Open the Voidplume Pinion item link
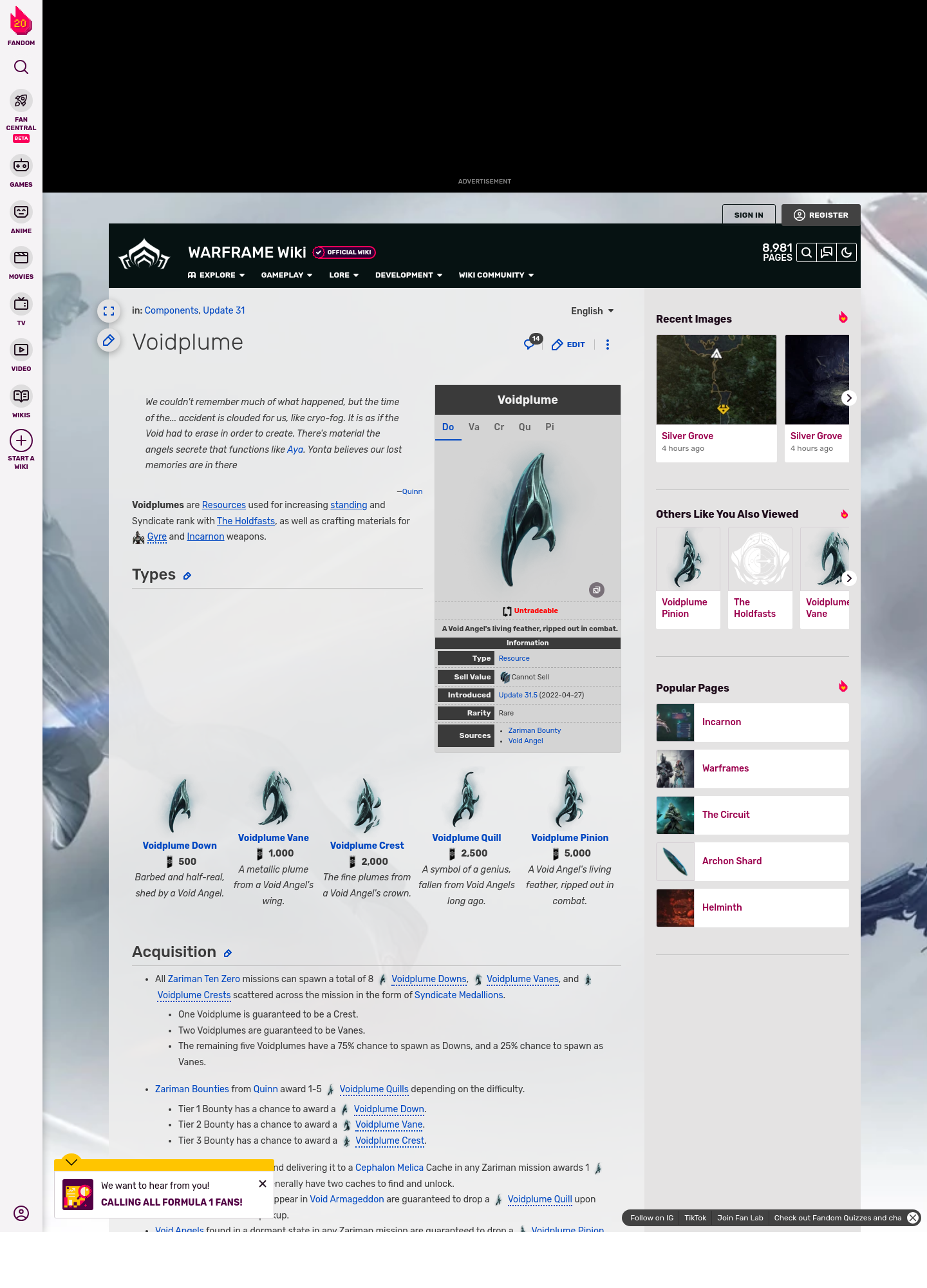The image size is (927, 1288). pos(570,838)
